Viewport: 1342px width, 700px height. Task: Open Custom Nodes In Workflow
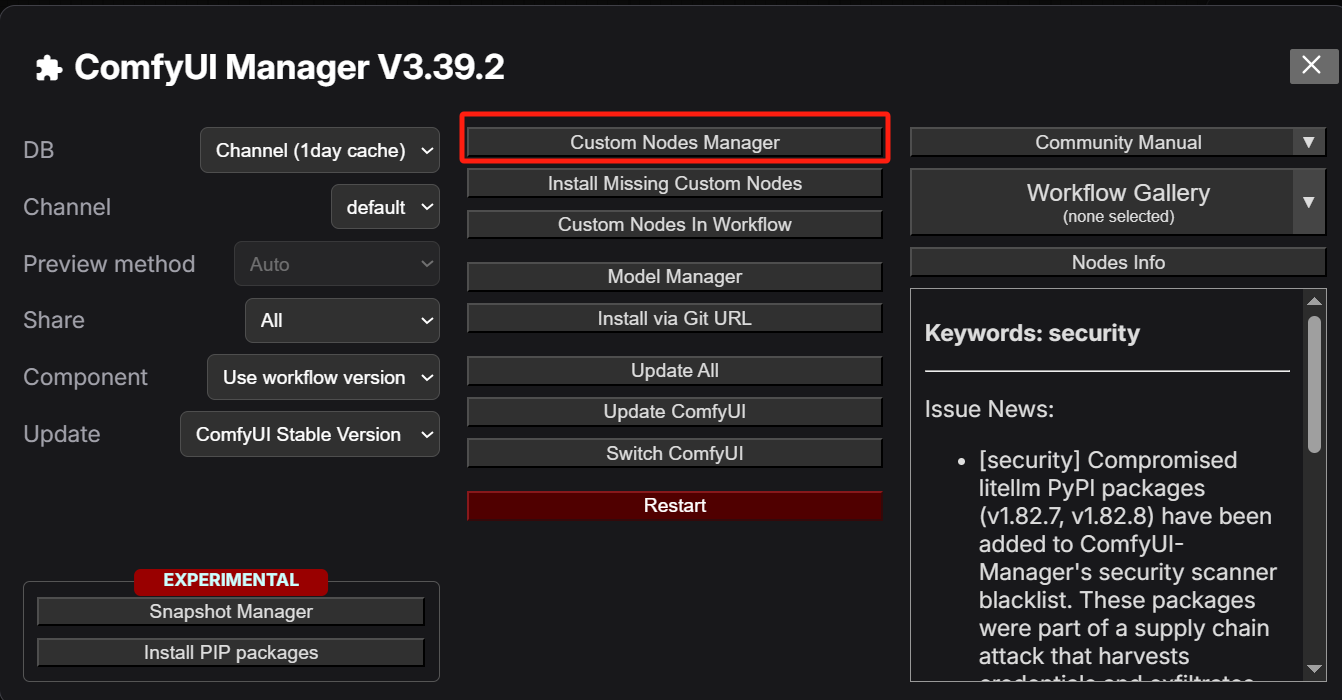pos(675,225)
